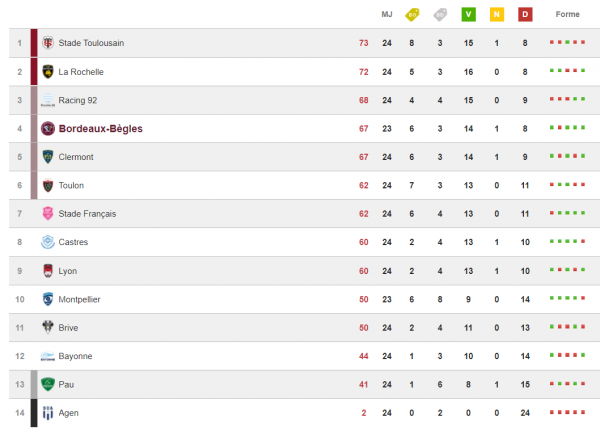Open the Castres team link
Viewport: 600px width, 430px height.
coord(73,242)
